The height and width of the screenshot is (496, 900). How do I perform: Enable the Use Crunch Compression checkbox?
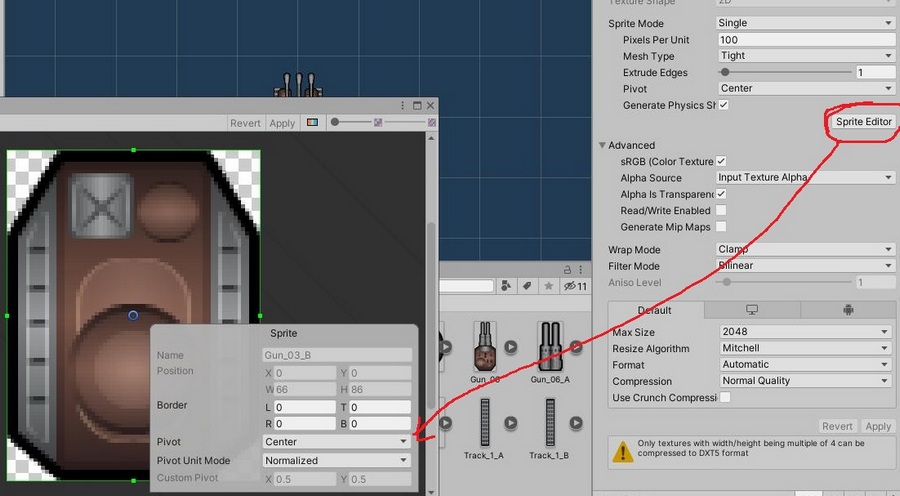pyautogui.click(x=725, y=398)
